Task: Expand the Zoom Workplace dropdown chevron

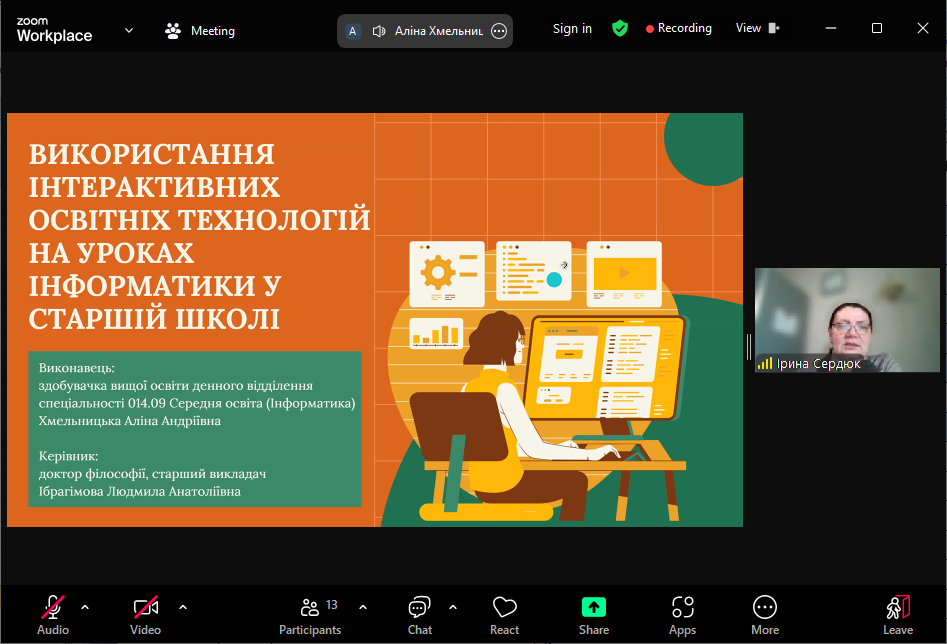Action: (129, 30)
